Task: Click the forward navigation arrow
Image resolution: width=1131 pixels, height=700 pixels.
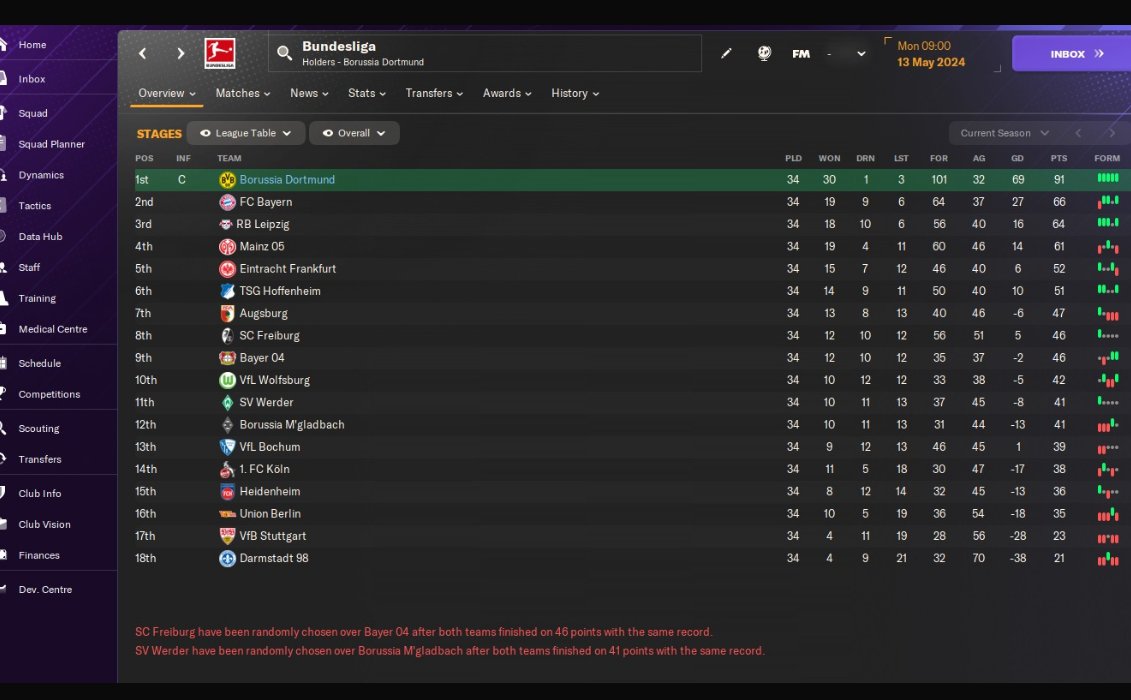Action: pyautogui.click(x=180, y=53)
